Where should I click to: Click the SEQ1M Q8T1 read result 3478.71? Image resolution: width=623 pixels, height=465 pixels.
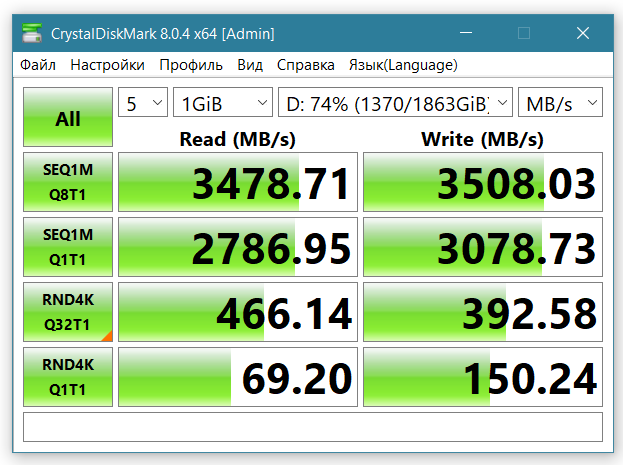click(x=238, y=182)
